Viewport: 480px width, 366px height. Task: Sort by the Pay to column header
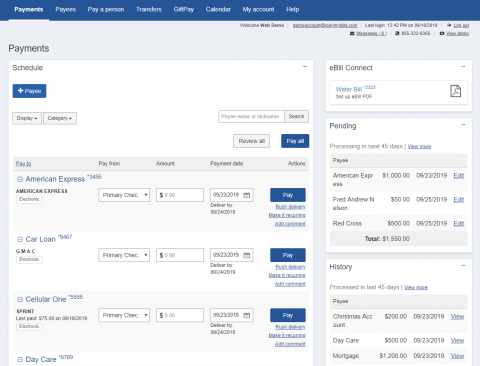point(23,163)
